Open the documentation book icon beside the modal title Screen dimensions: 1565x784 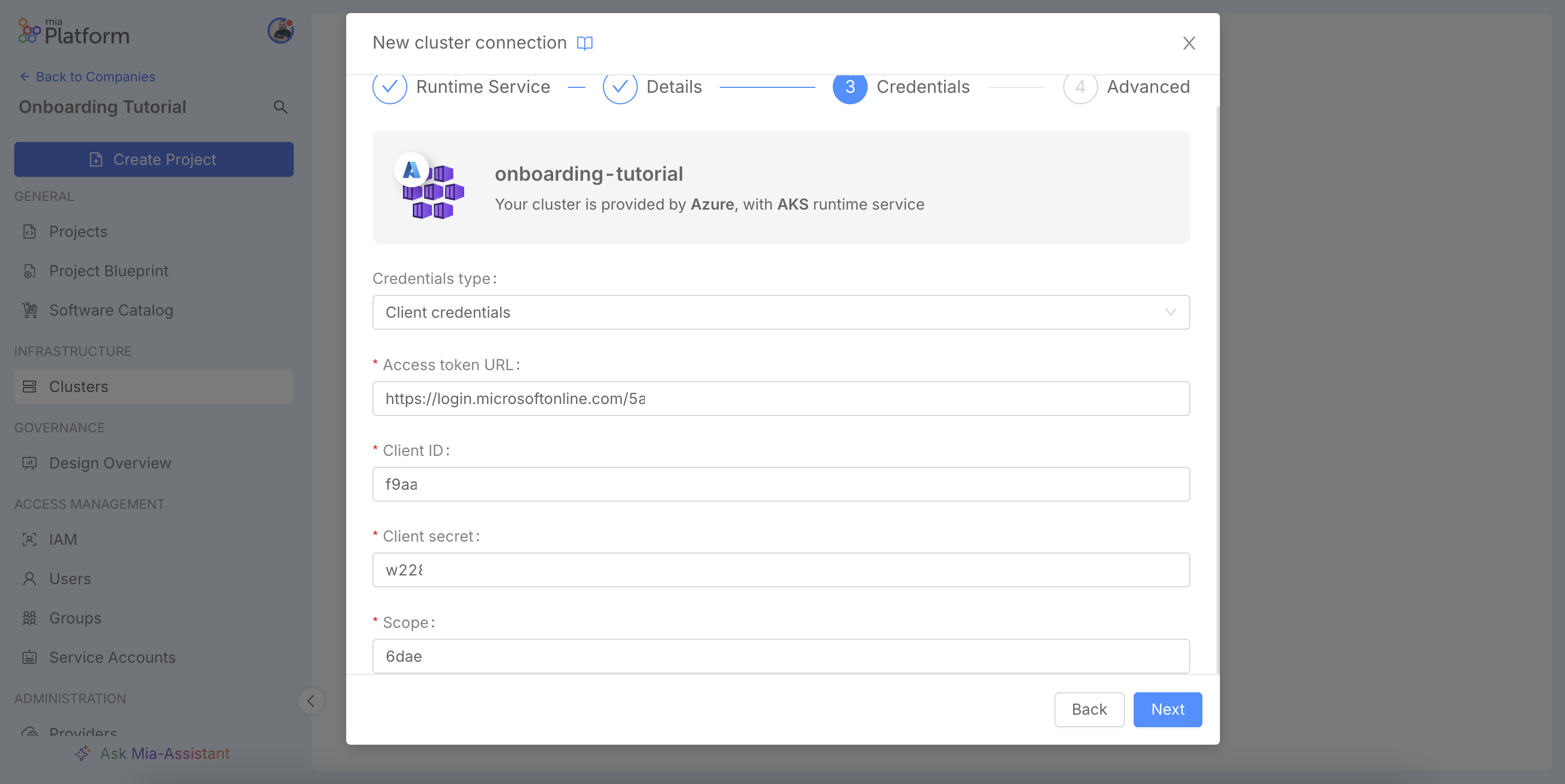tap(584, 43)
